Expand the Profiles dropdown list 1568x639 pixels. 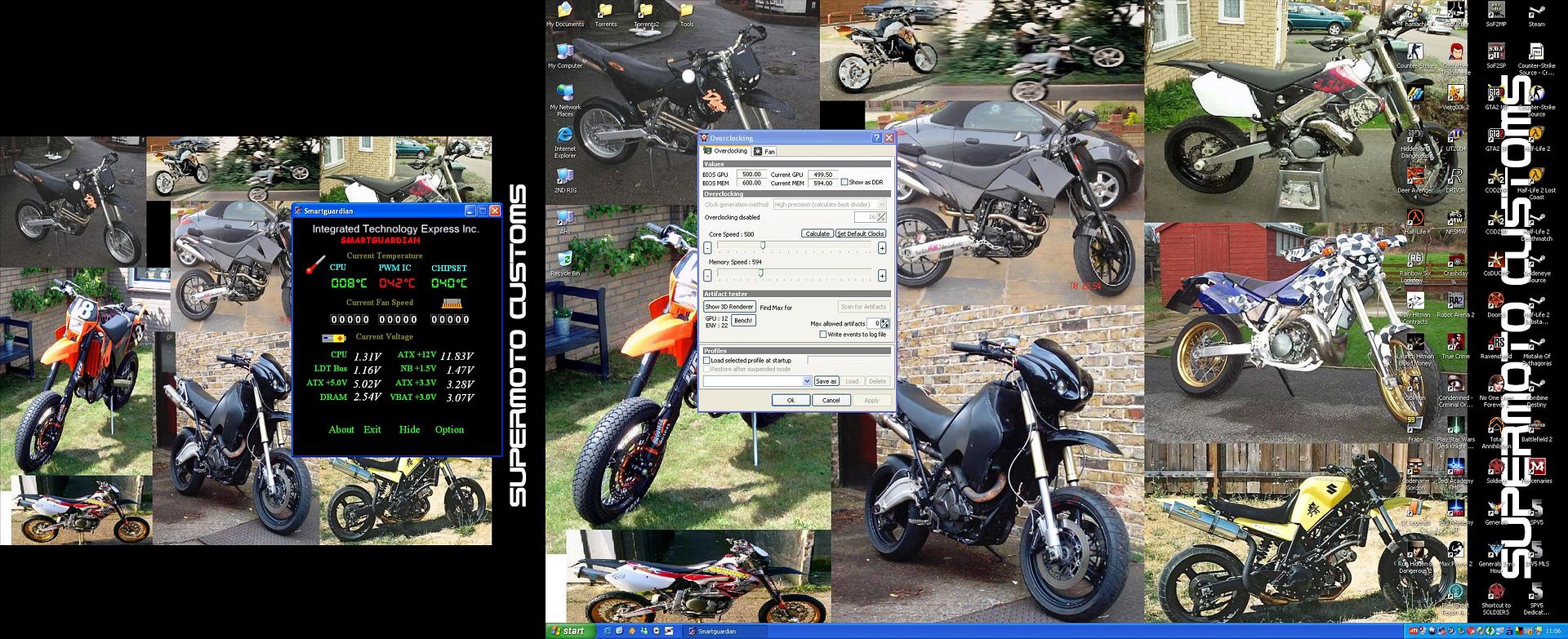click(x=807, y=381)
